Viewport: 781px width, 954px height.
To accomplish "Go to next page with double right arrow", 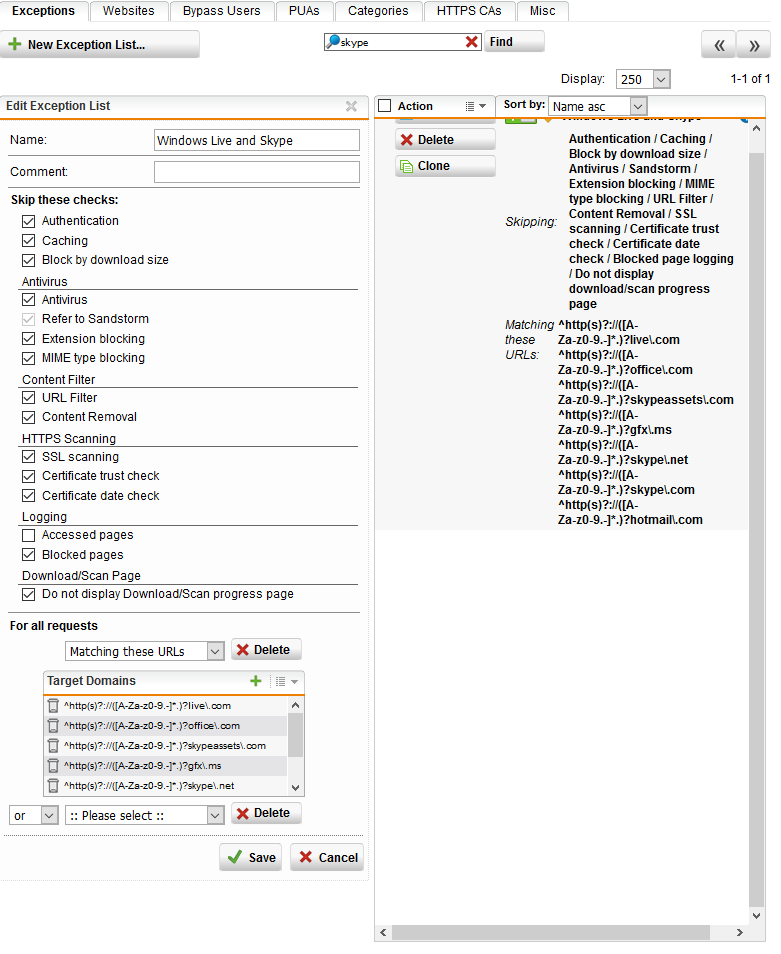I will [x=754, y=45].
